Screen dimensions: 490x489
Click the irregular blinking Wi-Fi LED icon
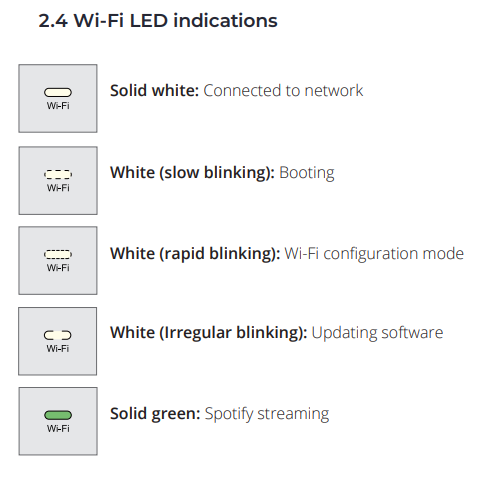(58, 341)
